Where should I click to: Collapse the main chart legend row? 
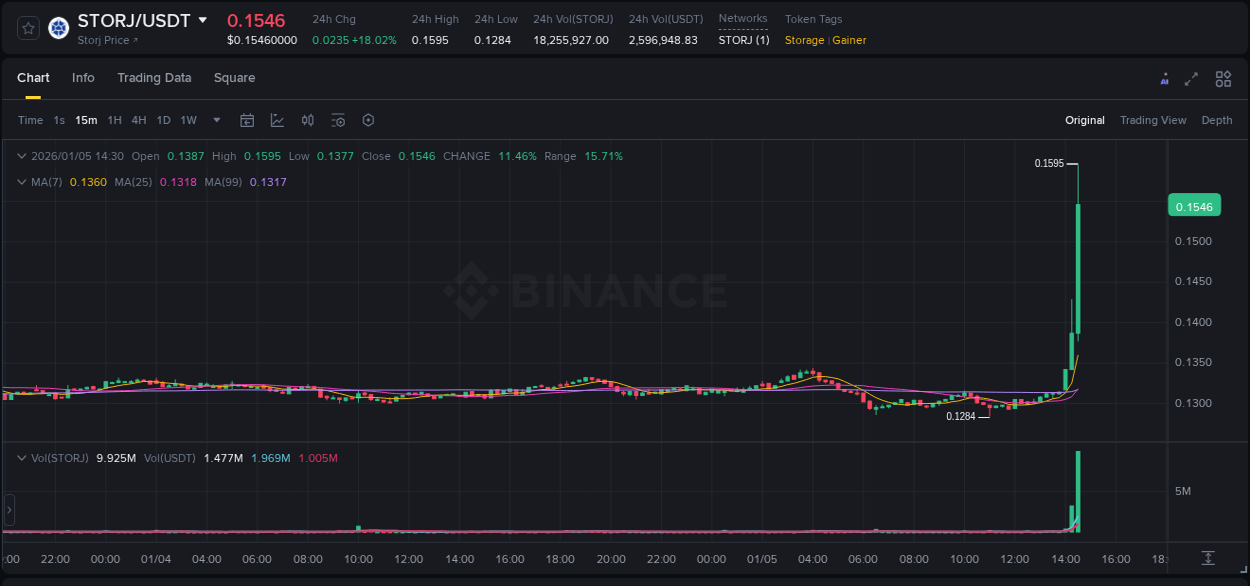21,156
